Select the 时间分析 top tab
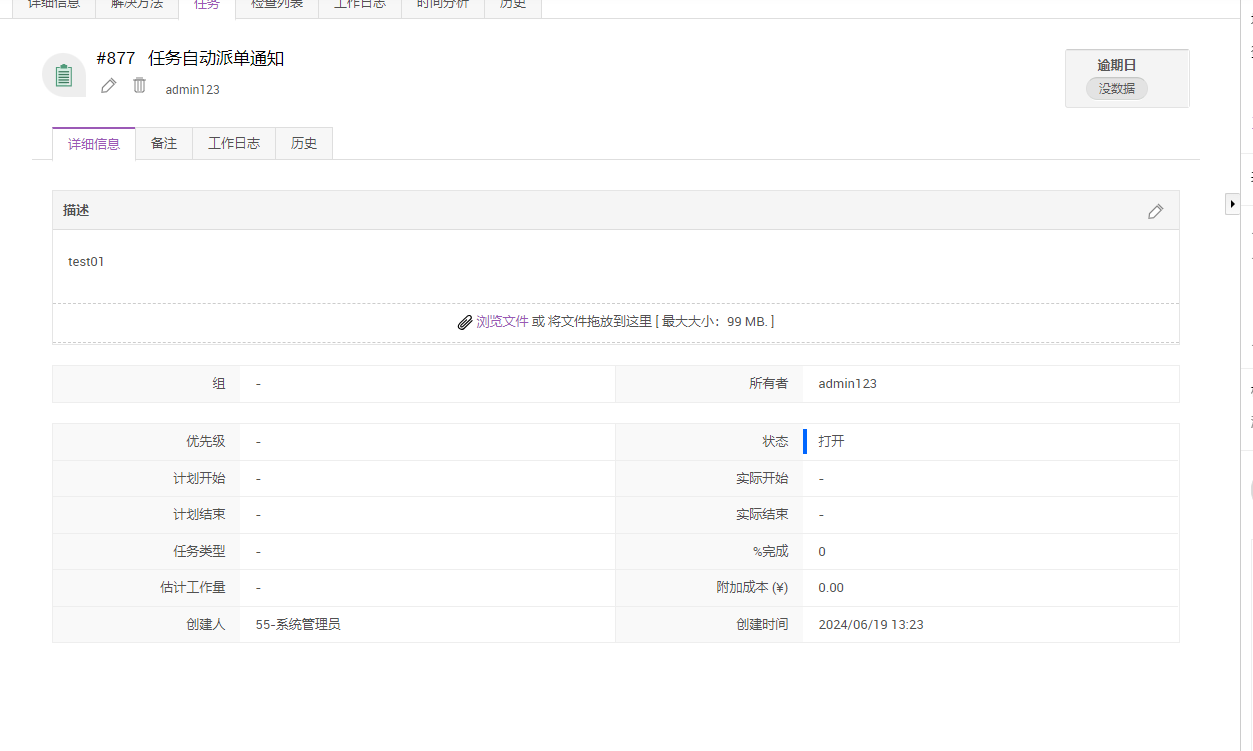 [443, 5]
